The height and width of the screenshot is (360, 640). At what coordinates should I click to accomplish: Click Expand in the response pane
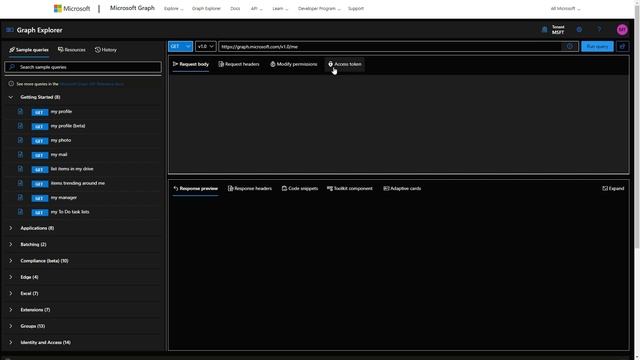point(613,189)
